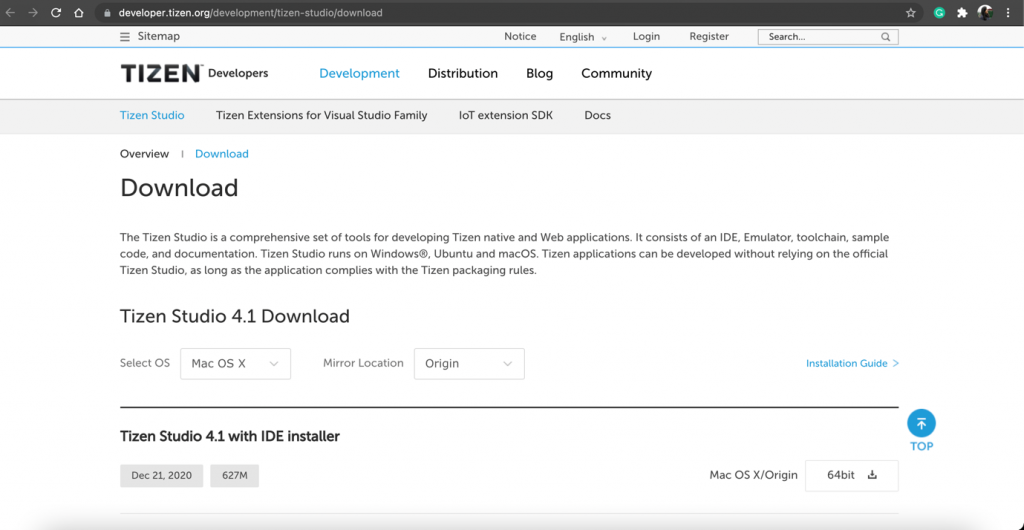Open the Blog menu
Image resolution: width=1024 pixels, height=530 pixels.
point(539,73)
